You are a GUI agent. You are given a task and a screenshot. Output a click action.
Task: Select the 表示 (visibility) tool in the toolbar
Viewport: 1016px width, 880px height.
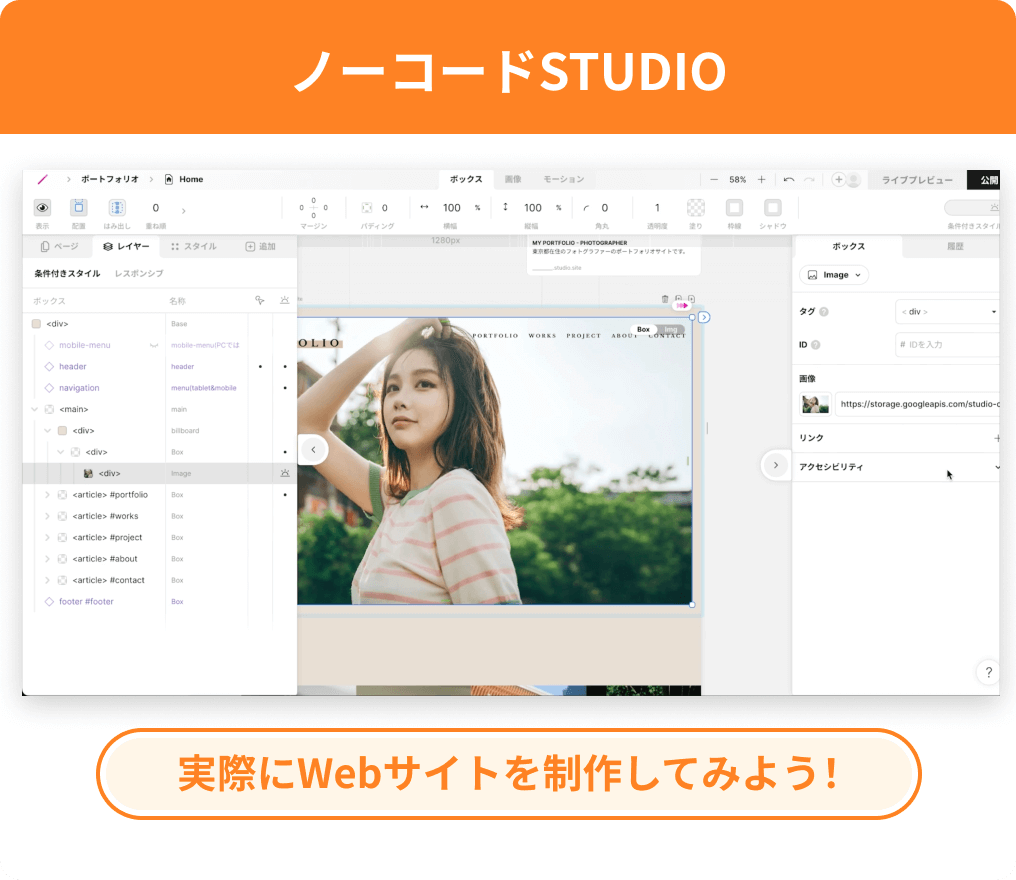[x=41, y=208]
